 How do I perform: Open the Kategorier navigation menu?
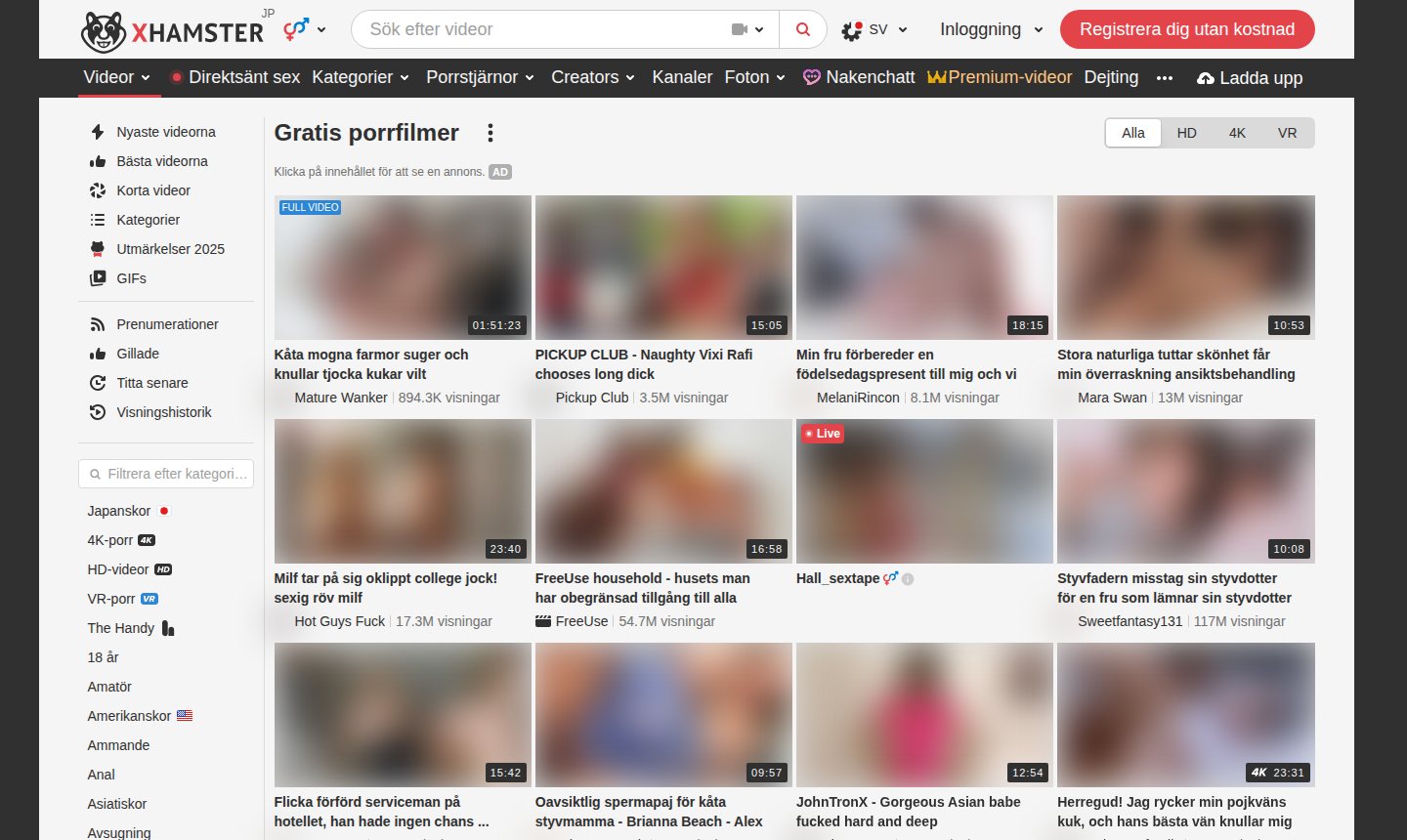tap(361, 77)
